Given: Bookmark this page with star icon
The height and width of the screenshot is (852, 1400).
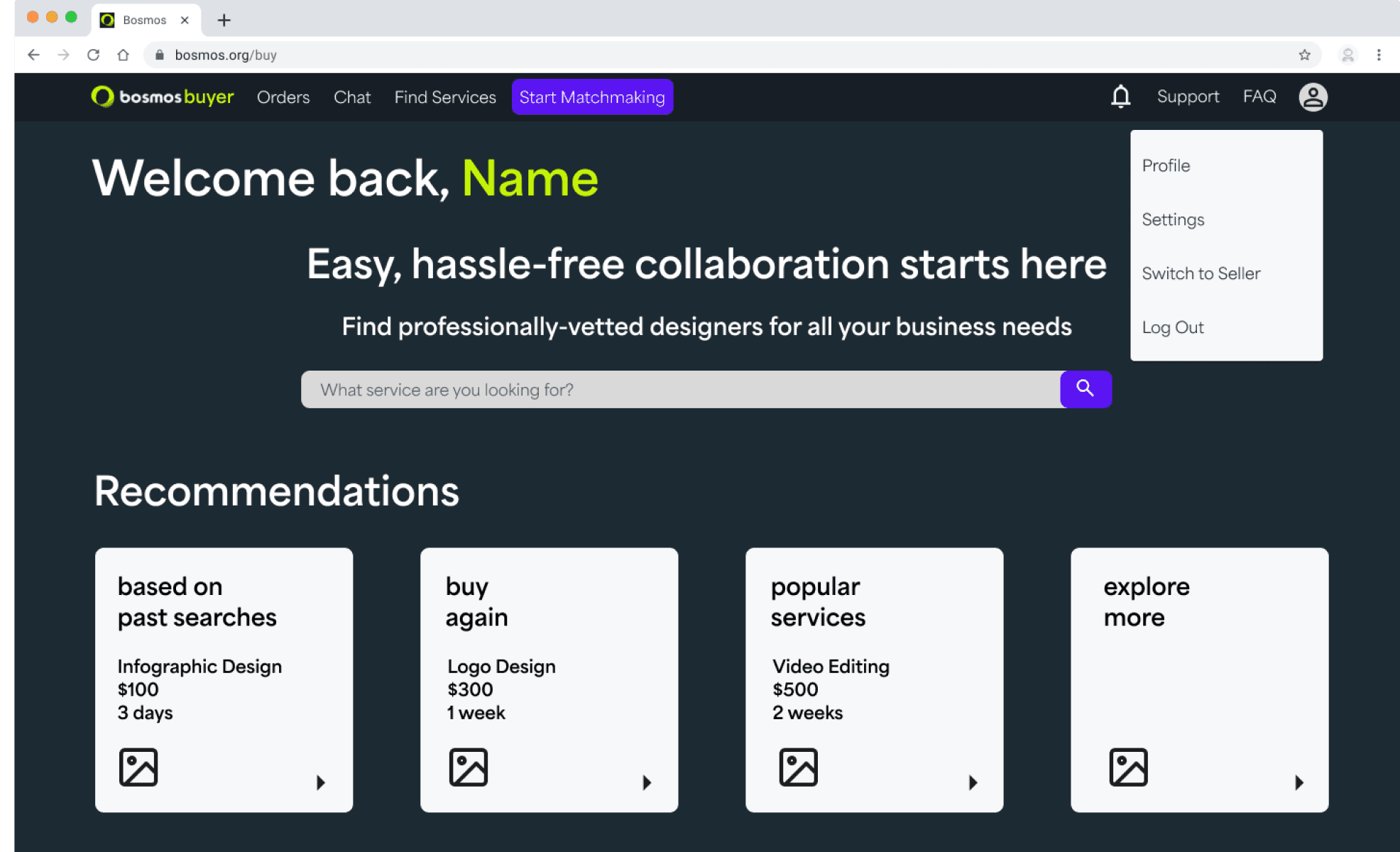Looking at the screenshot, I should point(1304,55).
